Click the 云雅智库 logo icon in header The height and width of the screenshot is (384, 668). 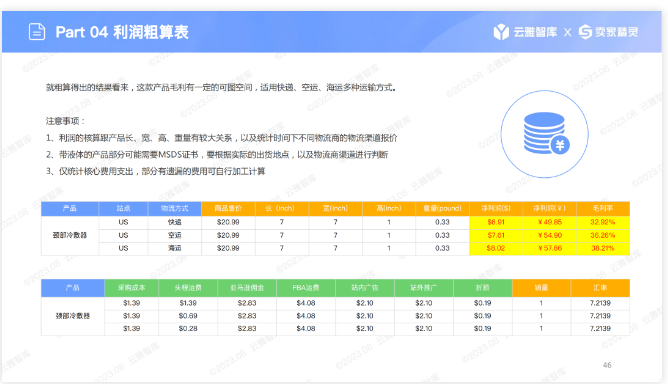coord(501,32)
